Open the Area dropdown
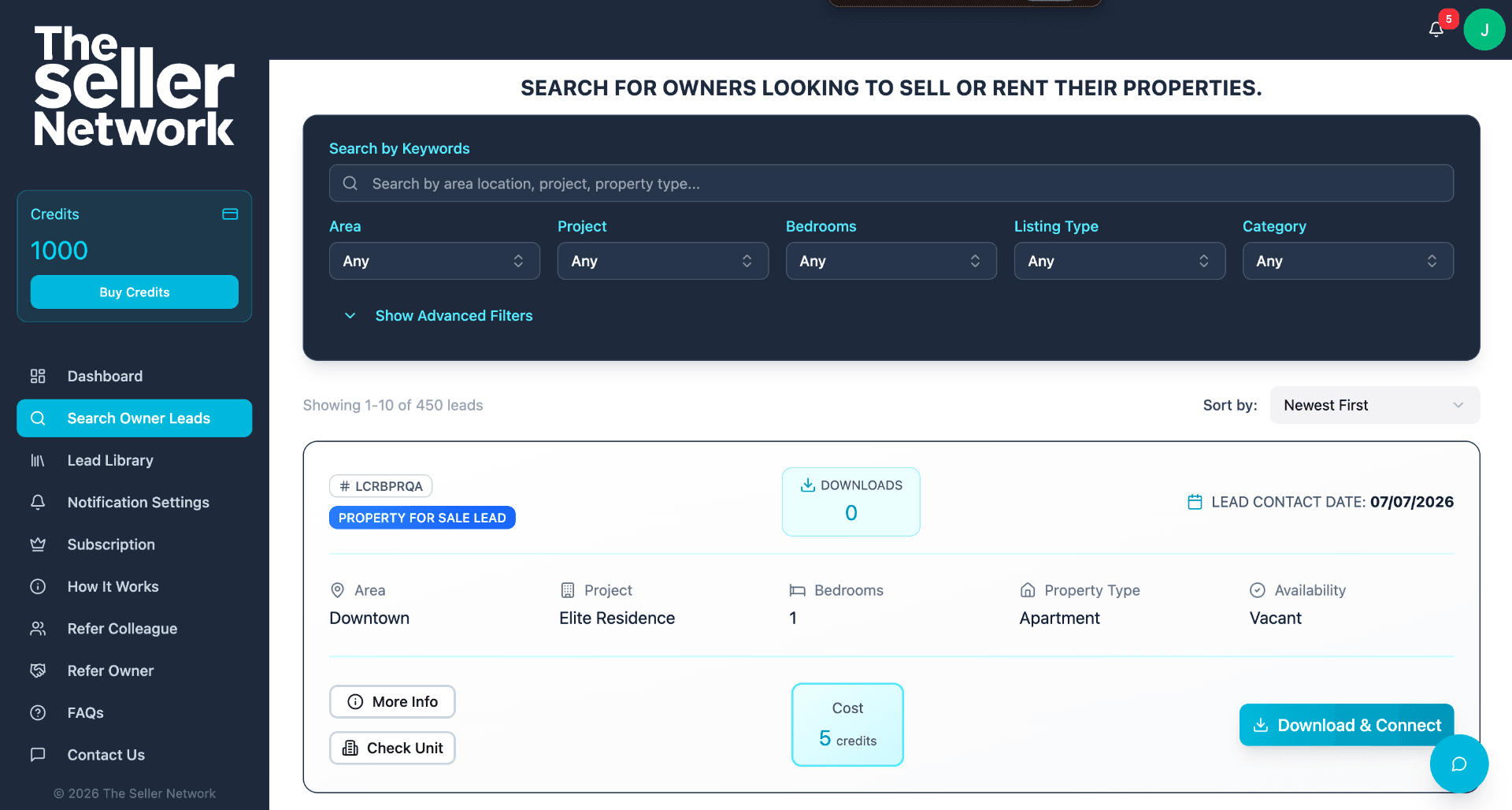 click(435, 261)
